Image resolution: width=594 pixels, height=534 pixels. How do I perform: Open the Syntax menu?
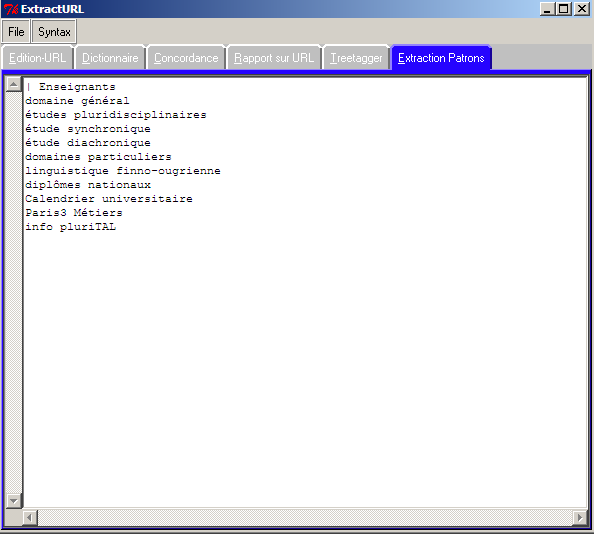54,31
